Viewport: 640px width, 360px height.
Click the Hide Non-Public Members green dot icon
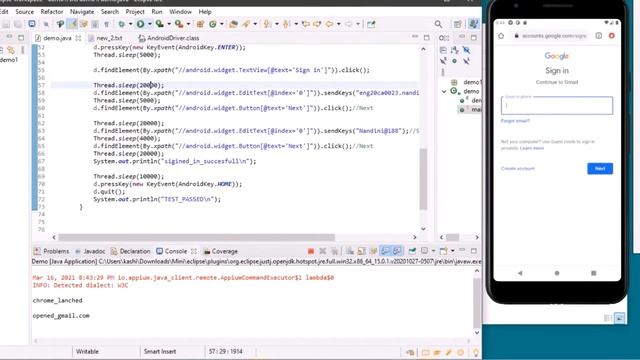point(455,61)
